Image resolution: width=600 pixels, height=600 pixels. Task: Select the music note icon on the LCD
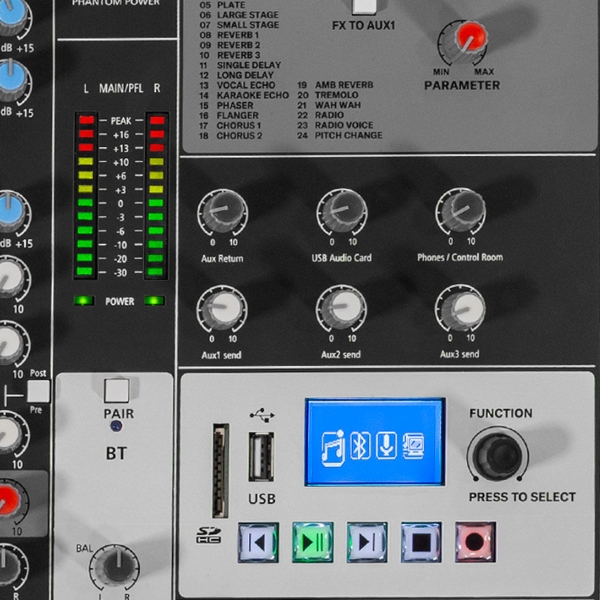(x=333, y=448)
